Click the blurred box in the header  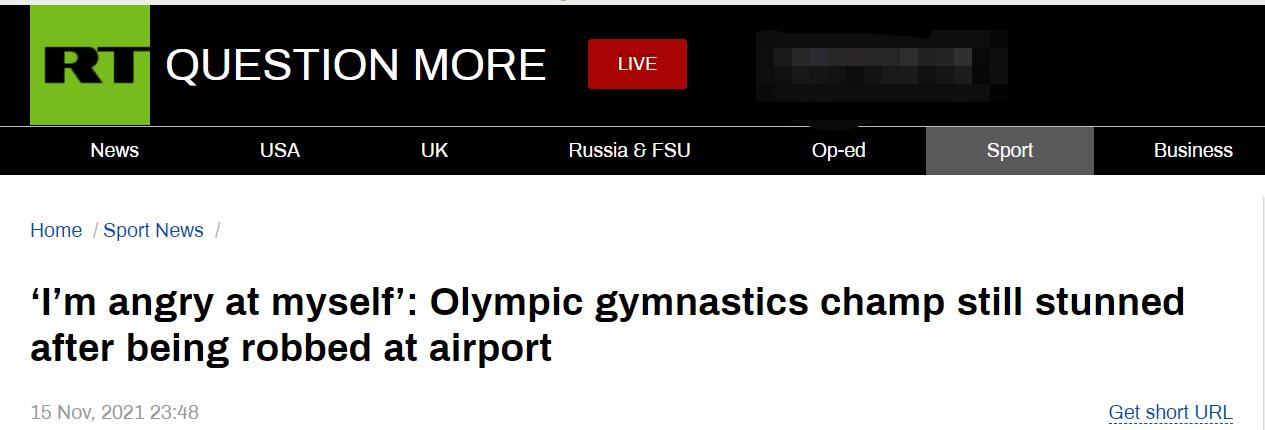(x=881, y=63)
